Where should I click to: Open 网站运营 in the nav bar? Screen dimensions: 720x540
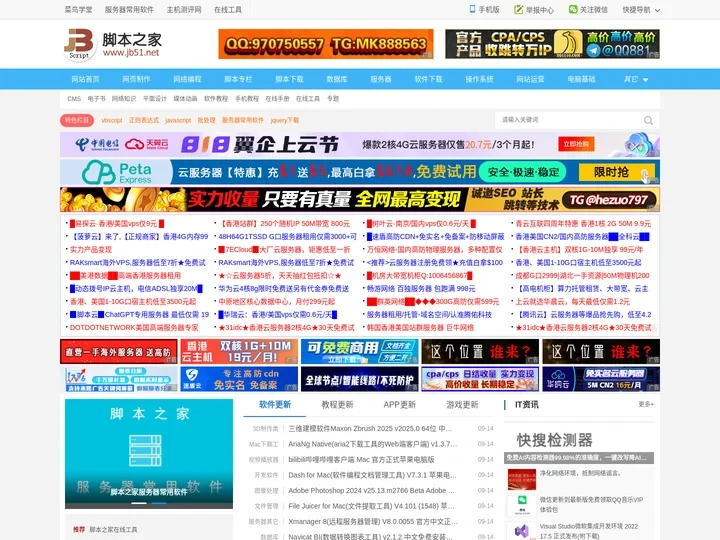point(530,79)
